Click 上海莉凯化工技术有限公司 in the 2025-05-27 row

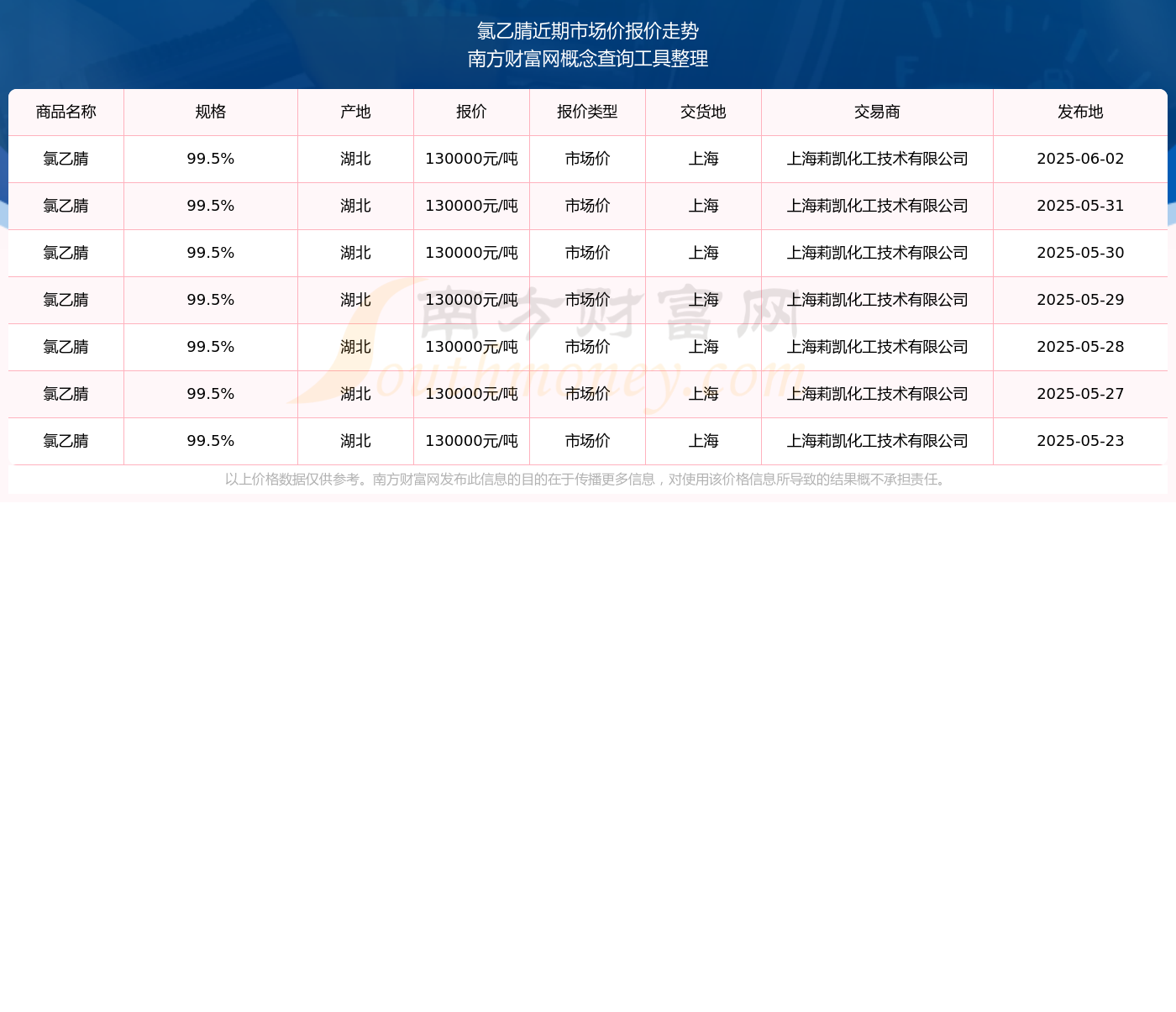point(877,394)
